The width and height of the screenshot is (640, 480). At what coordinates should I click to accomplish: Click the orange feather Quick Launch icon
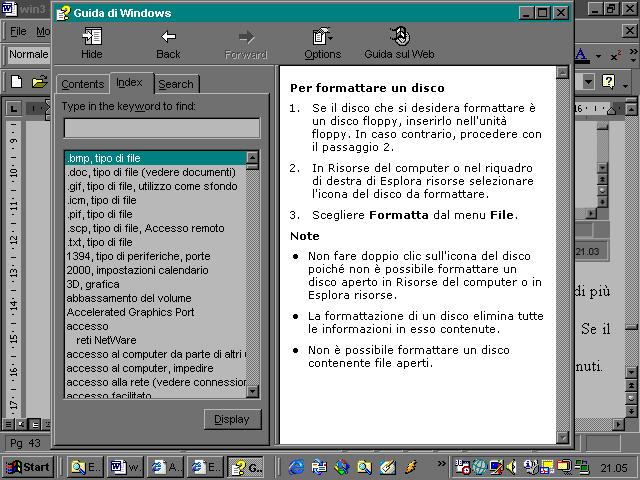click(x=411, y=467)
